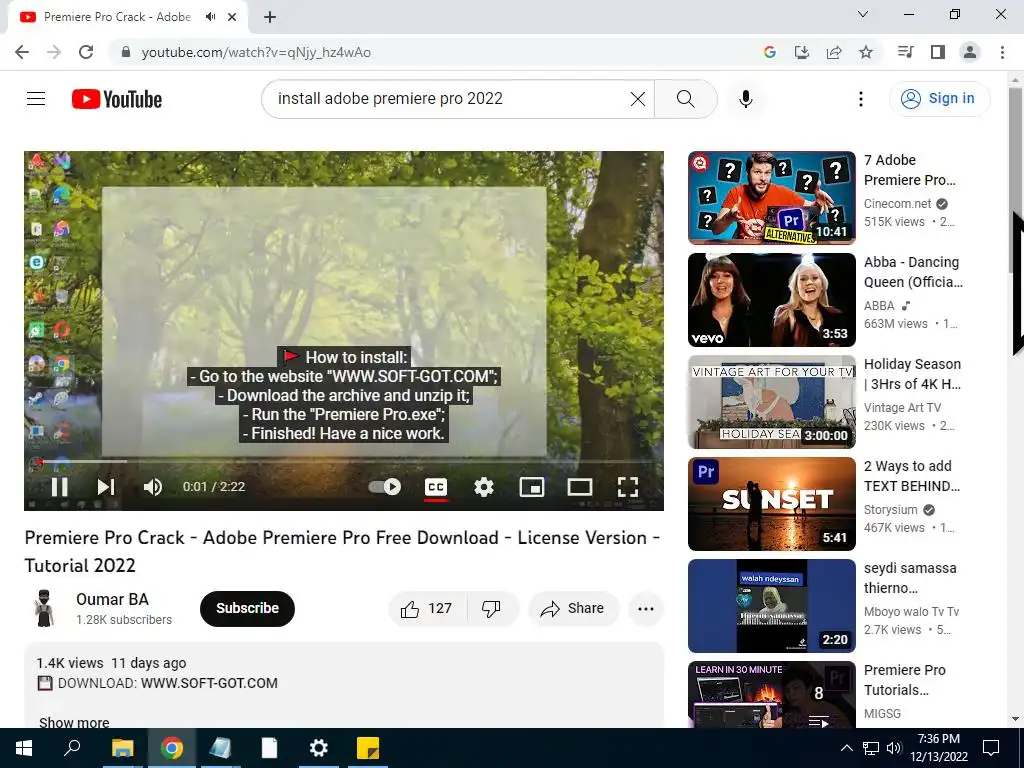Share this page from address bar
1024x768 pixels.
pyautogui.click(x=834, y=52)
